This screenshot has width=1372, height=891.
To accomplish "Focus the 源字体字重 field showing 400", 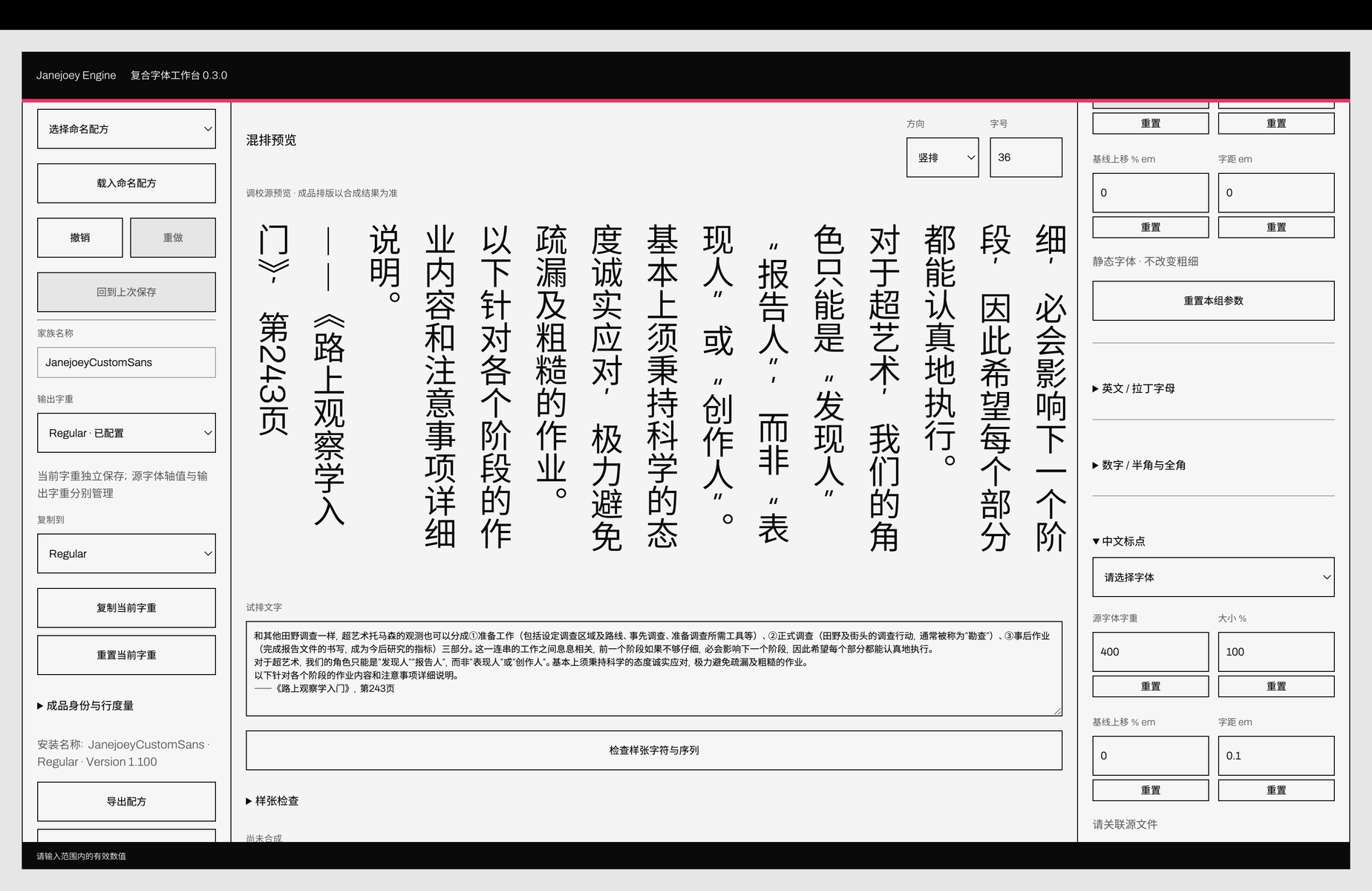I will 1151,652.
